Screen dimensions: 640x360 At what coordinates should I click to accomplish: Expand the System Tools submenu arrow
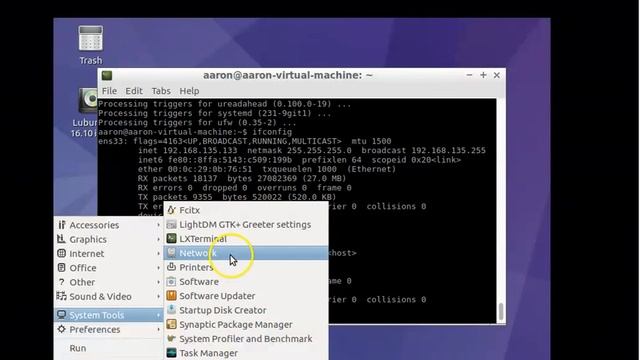pyautogui.click(x=158, y=315)
